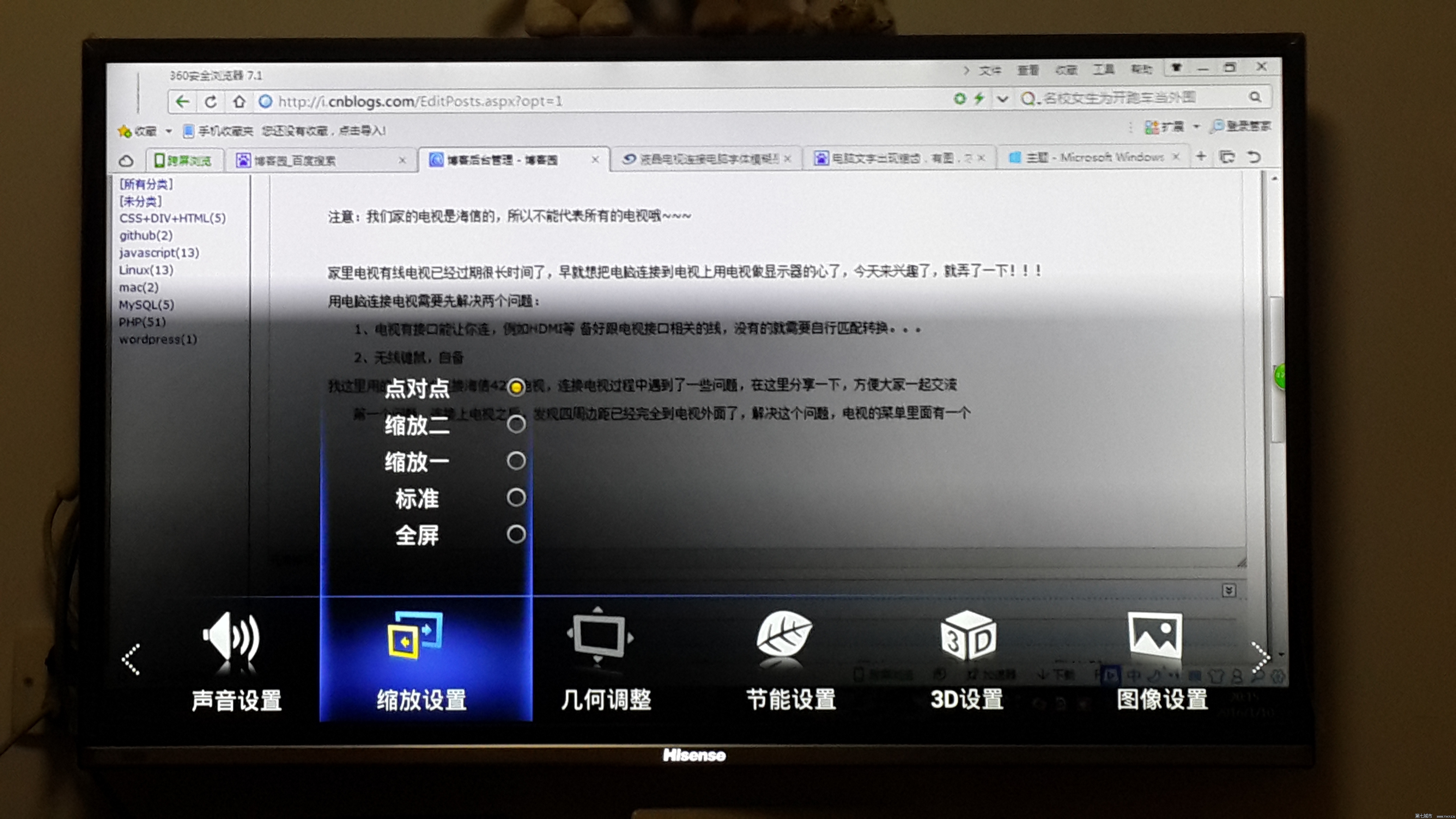Open the 登录管家 login manager icon

point(1217,126)
